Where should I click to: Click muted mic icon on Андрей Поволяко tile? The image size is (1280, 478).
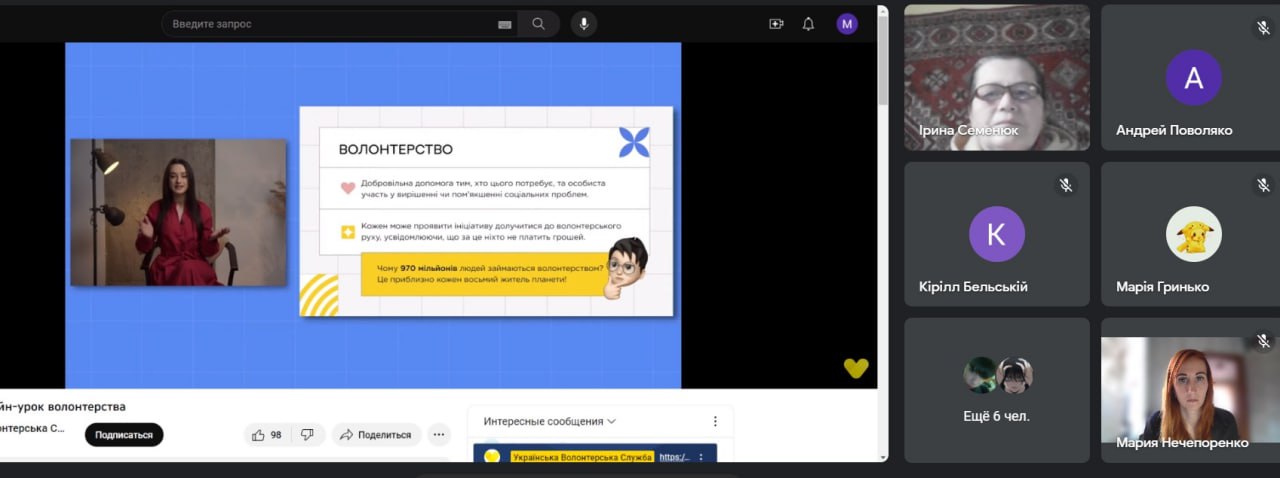click(x=1263, y=29)
